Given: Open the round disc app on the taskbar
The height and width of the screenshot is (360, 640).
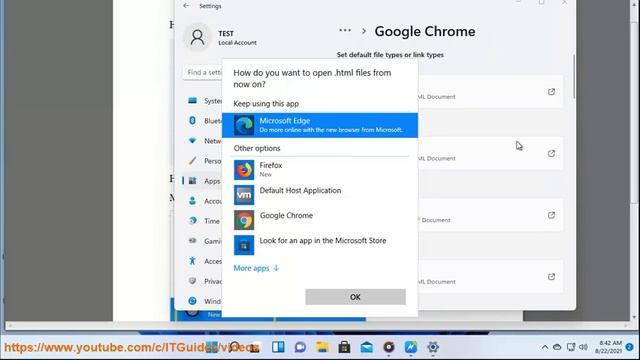Looking at the screenshot, I should coord(389,347).
